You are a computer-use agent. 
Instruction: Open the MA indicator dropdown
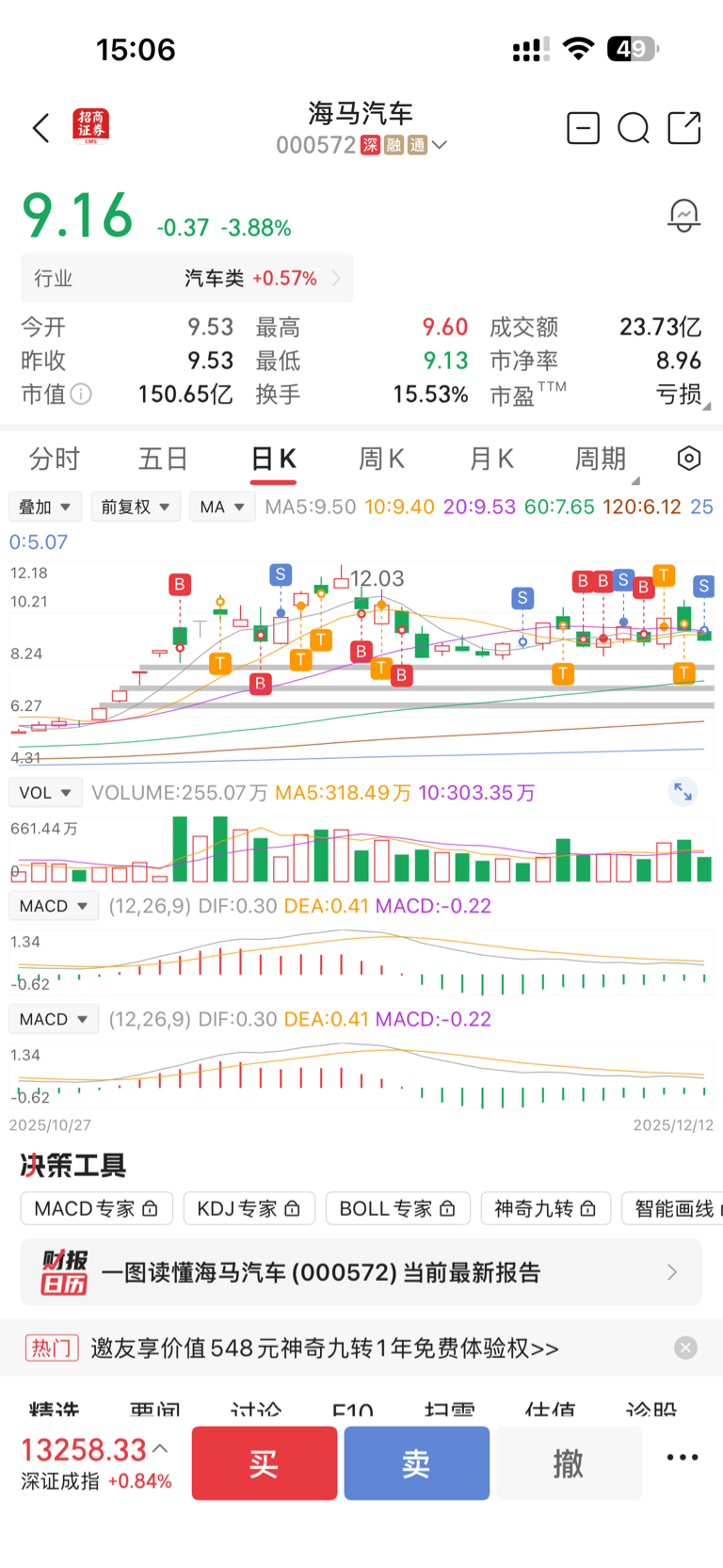[222, 507]
